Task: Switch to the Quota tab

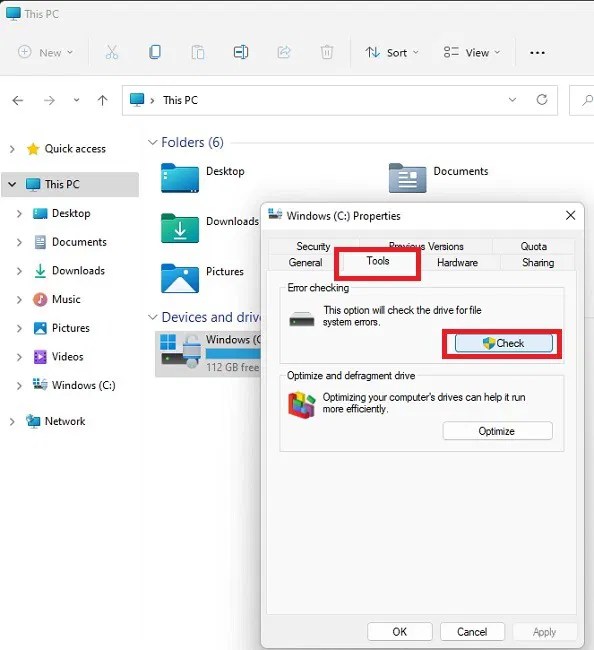Action: click(x=534, y=246)
